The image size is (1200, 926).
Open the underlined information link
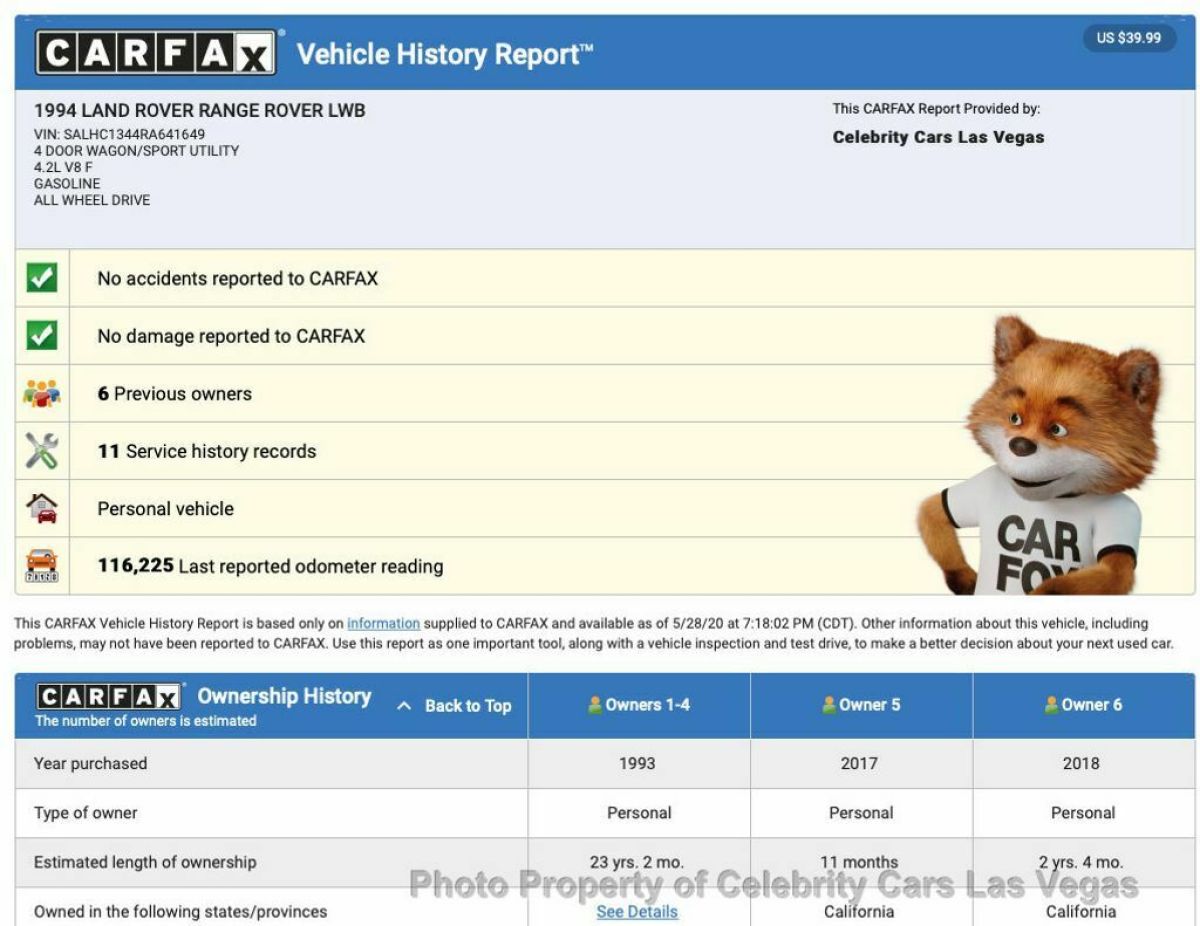pyautogui.click(x=383, y=623)
